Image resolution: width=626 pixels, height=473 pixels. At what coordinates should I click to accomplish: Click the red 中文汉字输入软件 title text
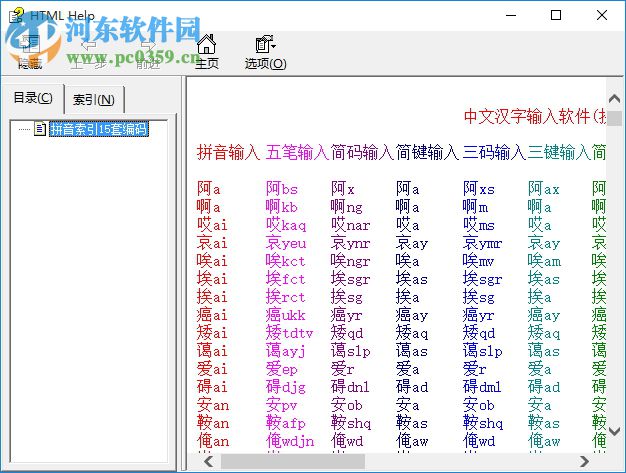pyautogui.click(x=534, y=116)
